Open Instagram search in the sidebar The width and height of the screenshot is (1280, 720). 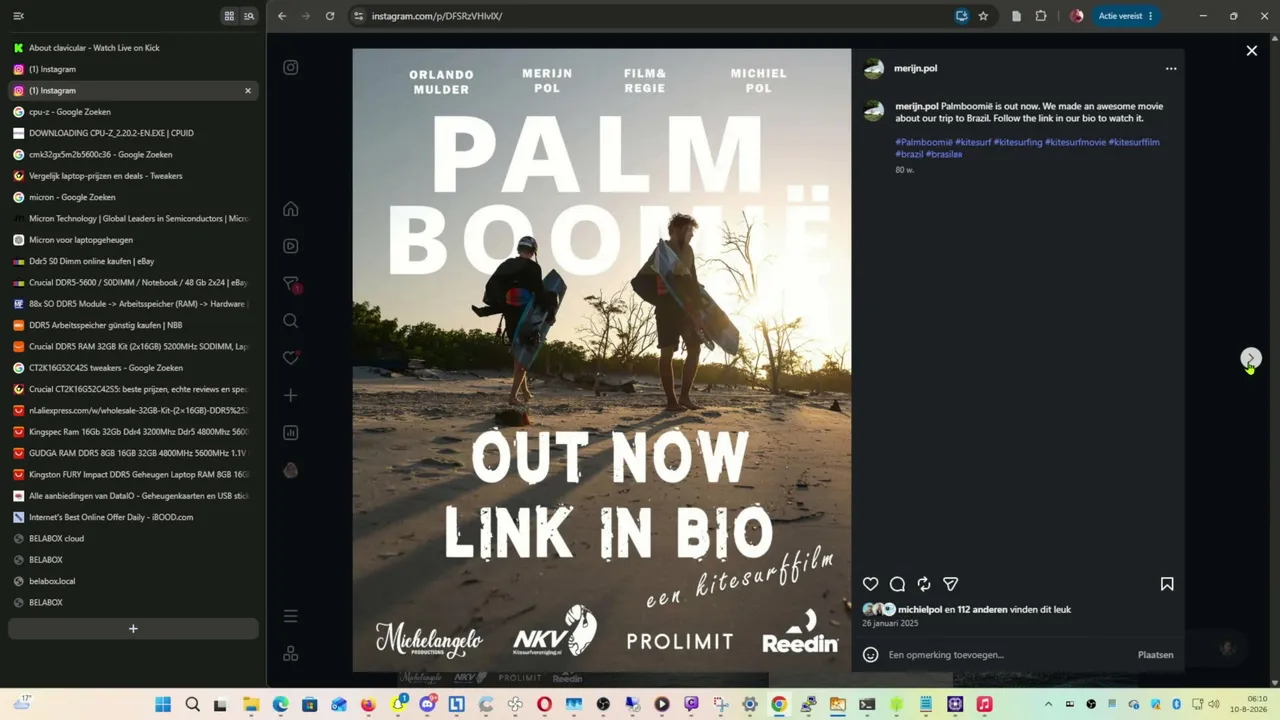291,321
